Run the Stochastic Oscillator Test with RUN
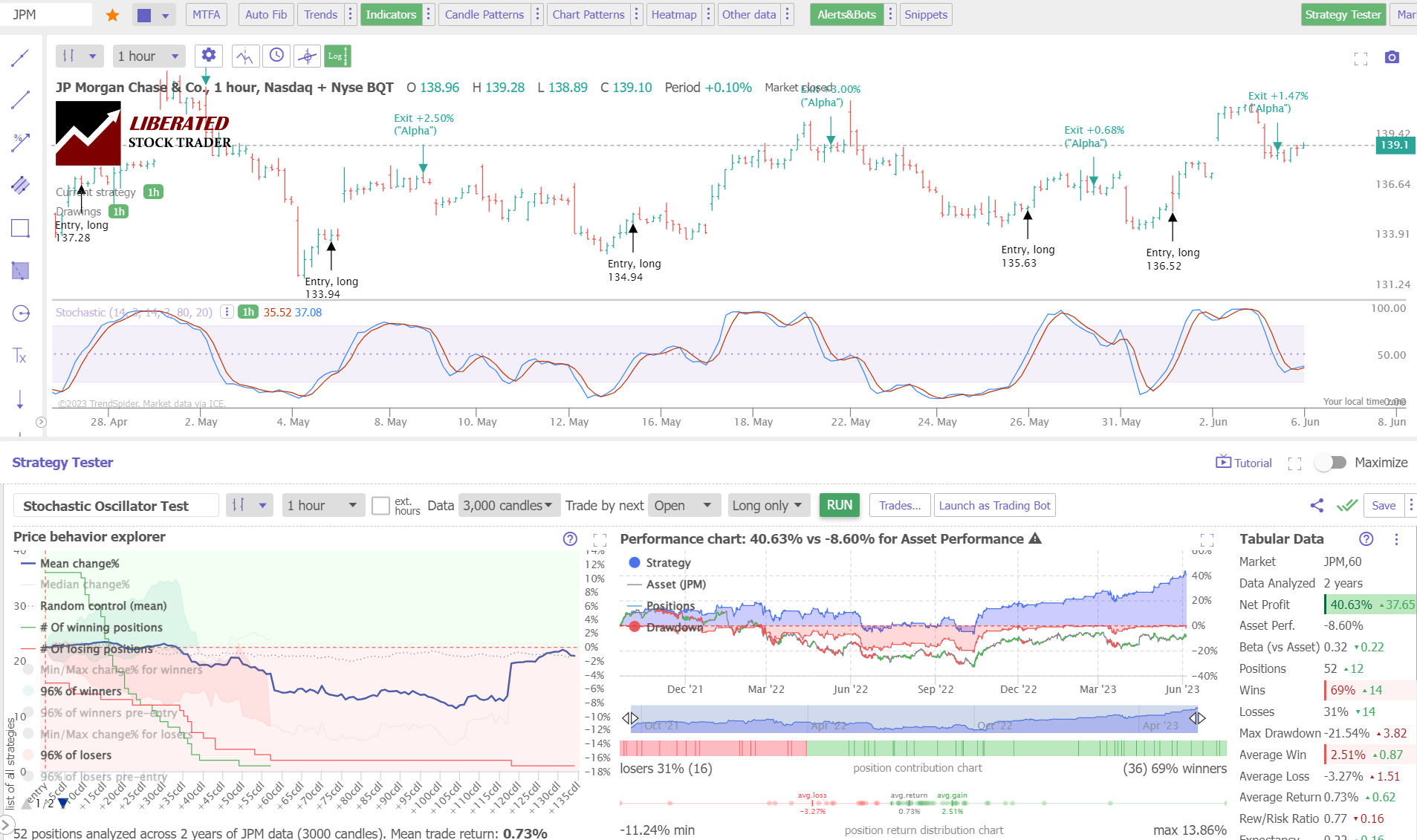1417x840 pixels. 839,505
